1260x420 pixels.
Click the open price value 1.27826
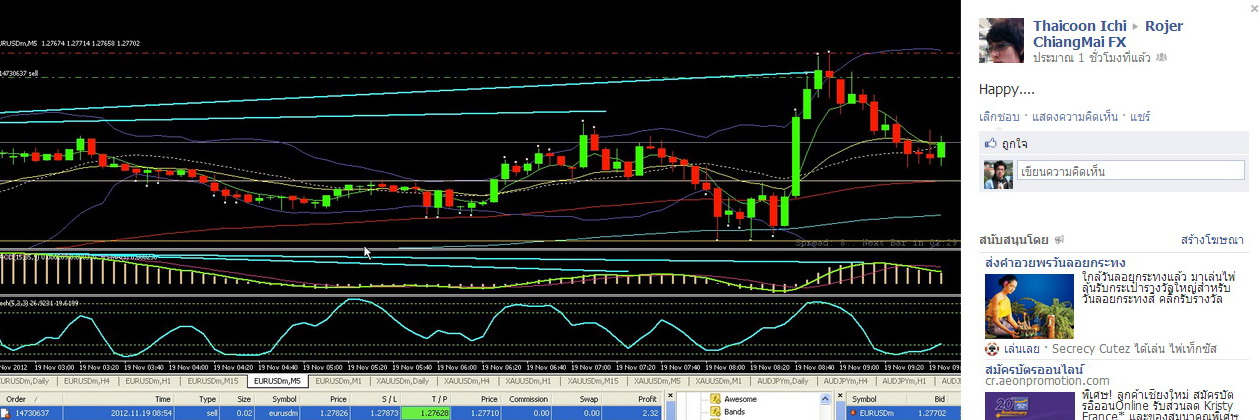[x=333, y=413]
